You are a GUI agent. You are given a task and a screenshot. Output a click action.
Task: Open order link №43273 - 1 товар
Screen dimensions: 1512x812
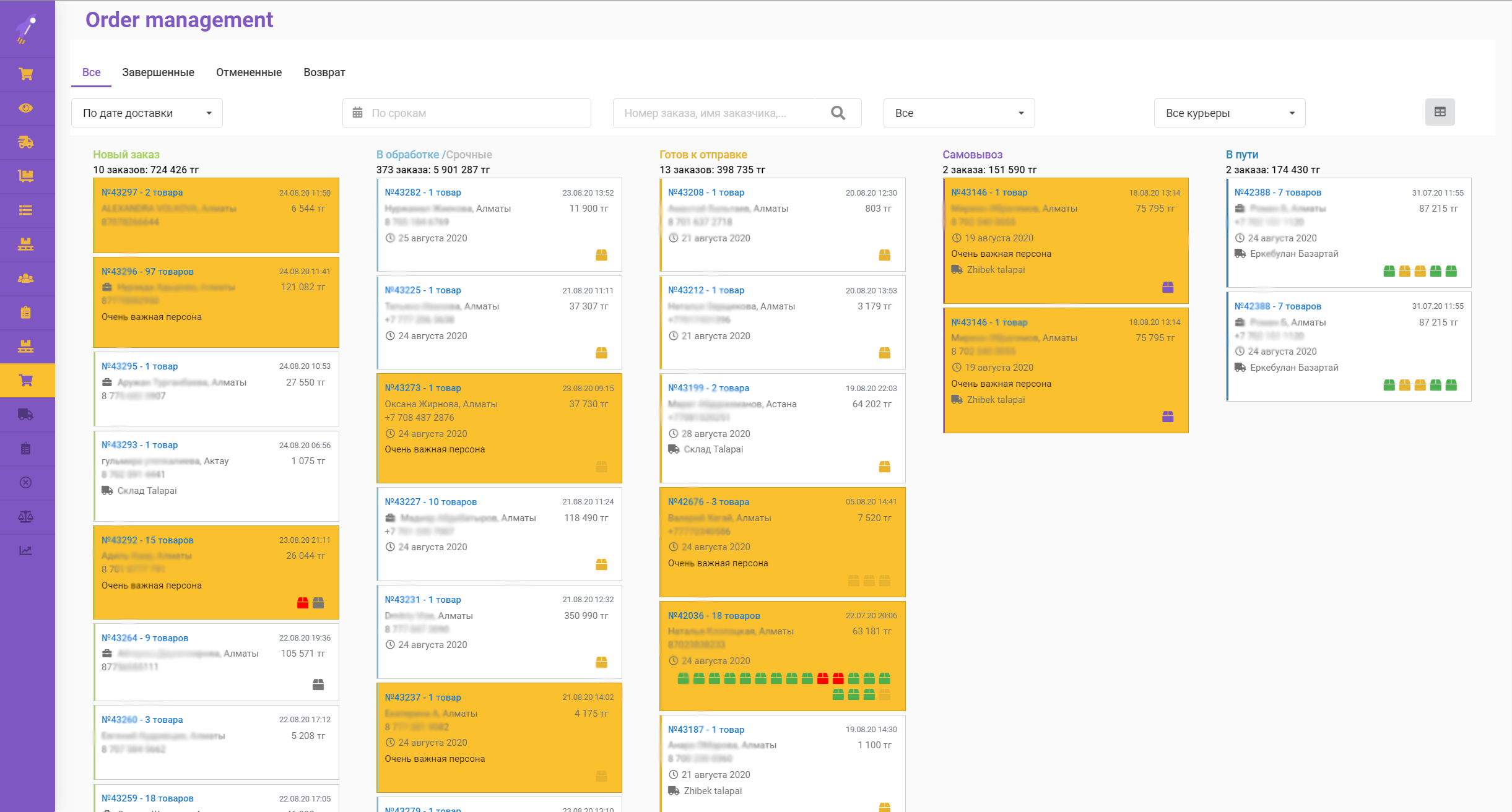point(423,388)
